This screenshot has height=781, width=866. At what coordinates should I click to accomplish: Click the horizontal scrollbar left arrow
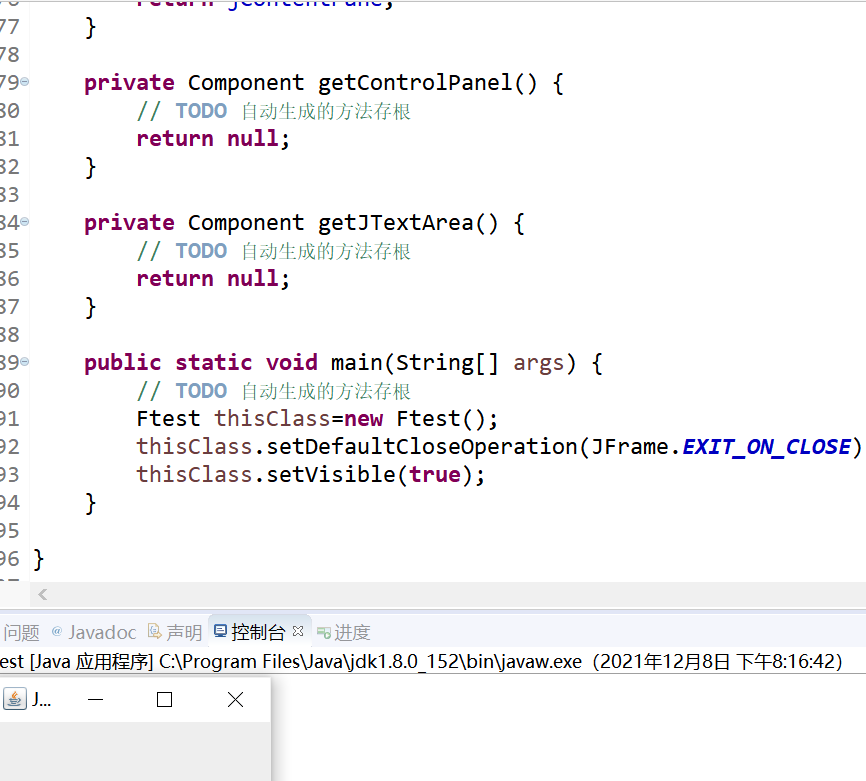(41, 594)
